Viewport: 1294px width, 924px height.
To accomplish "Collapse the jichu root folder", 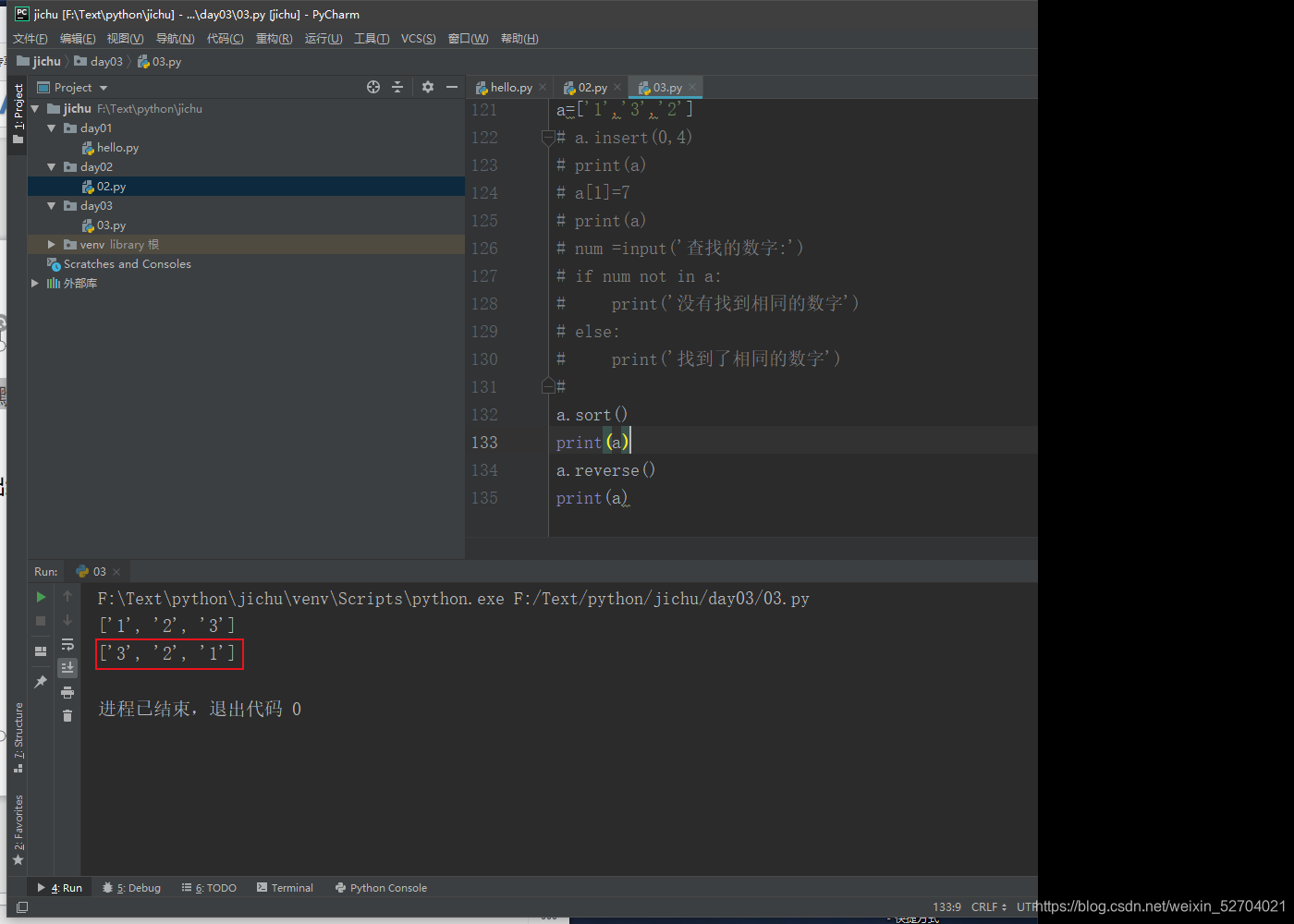I will pyautogui.click(x=35, y=108).
